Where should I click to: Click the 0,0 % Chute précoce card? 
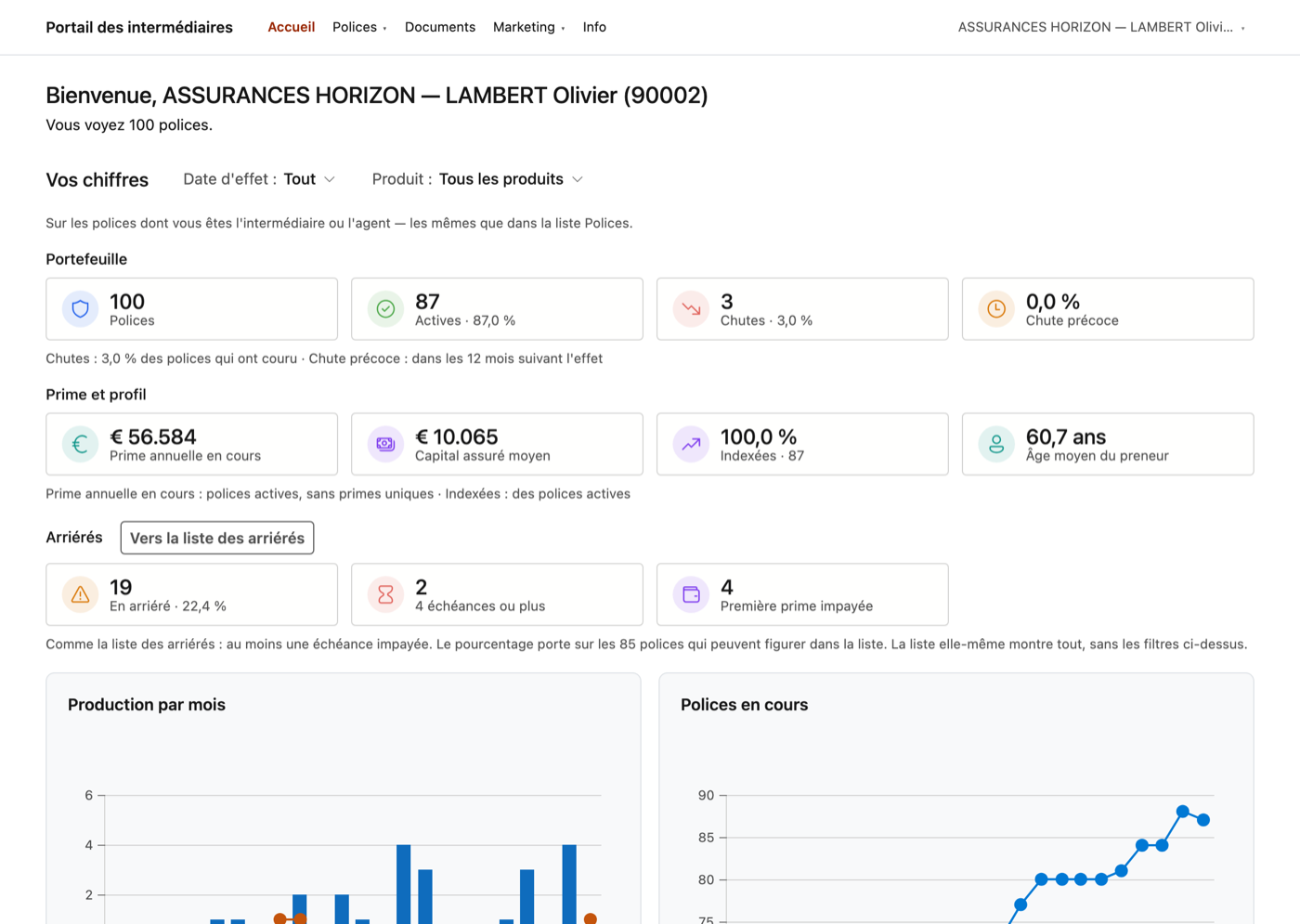[1108, 309]
